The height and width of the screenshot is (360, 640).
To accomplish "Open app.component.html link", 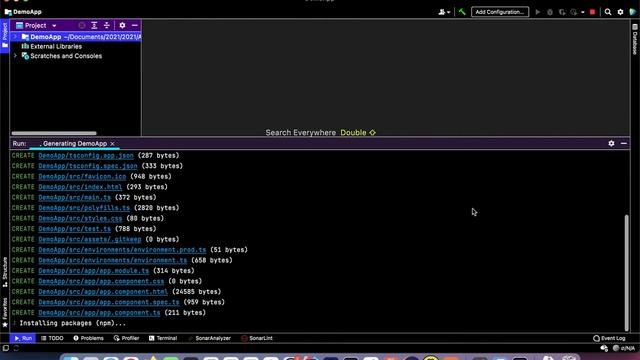I will [103, 292].
